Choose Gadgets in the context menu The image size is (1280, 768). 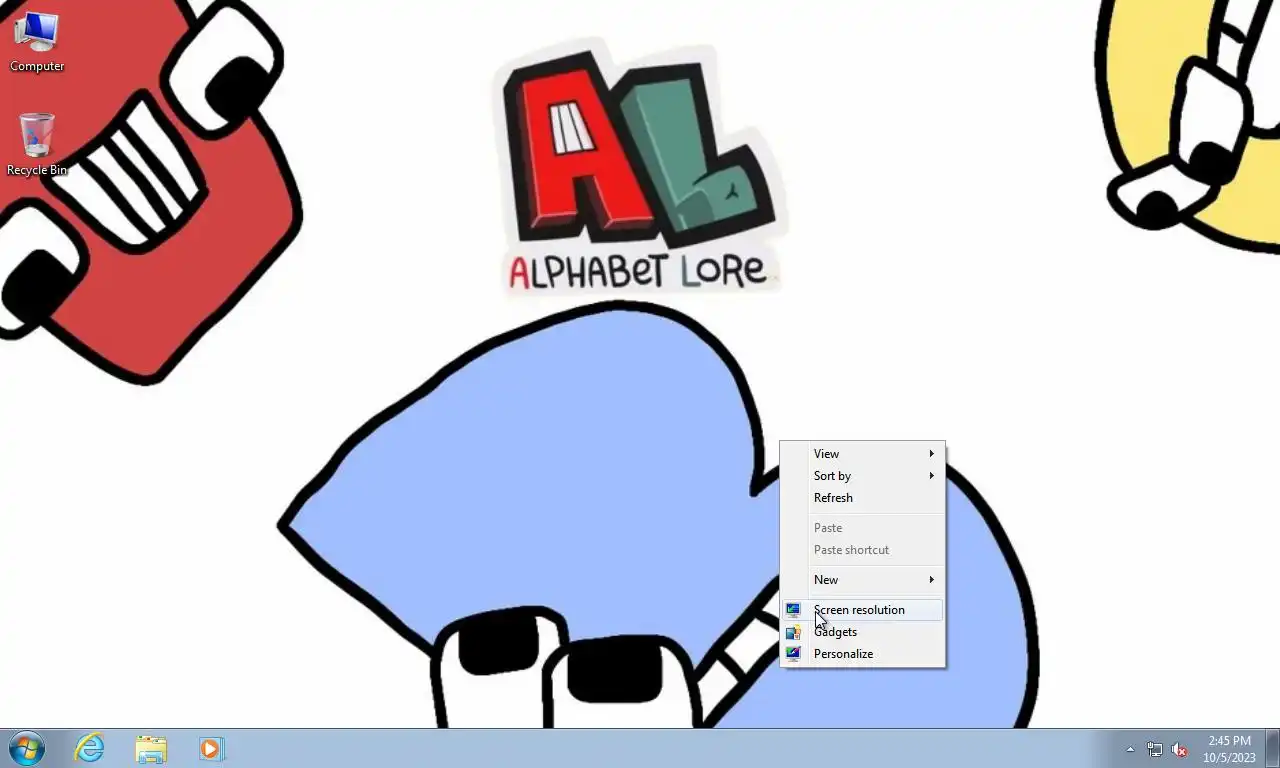tap(862, 632)
